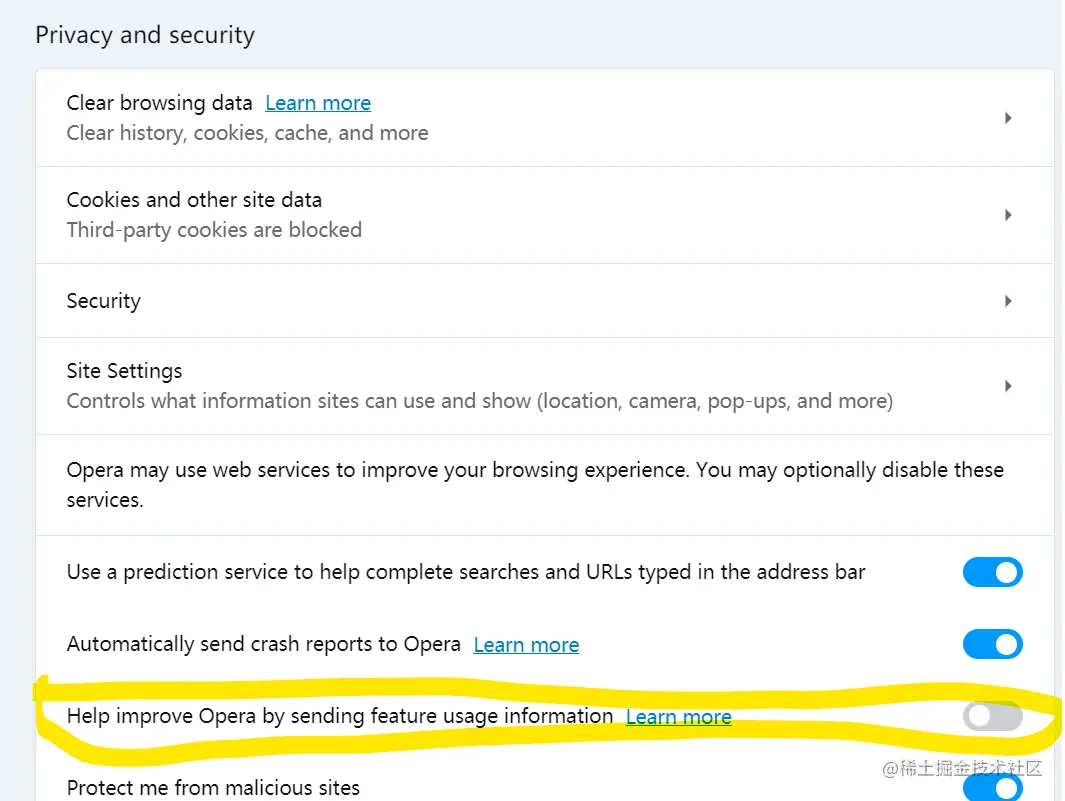
Task: Open the Security settings row
Action: (104, 301)
